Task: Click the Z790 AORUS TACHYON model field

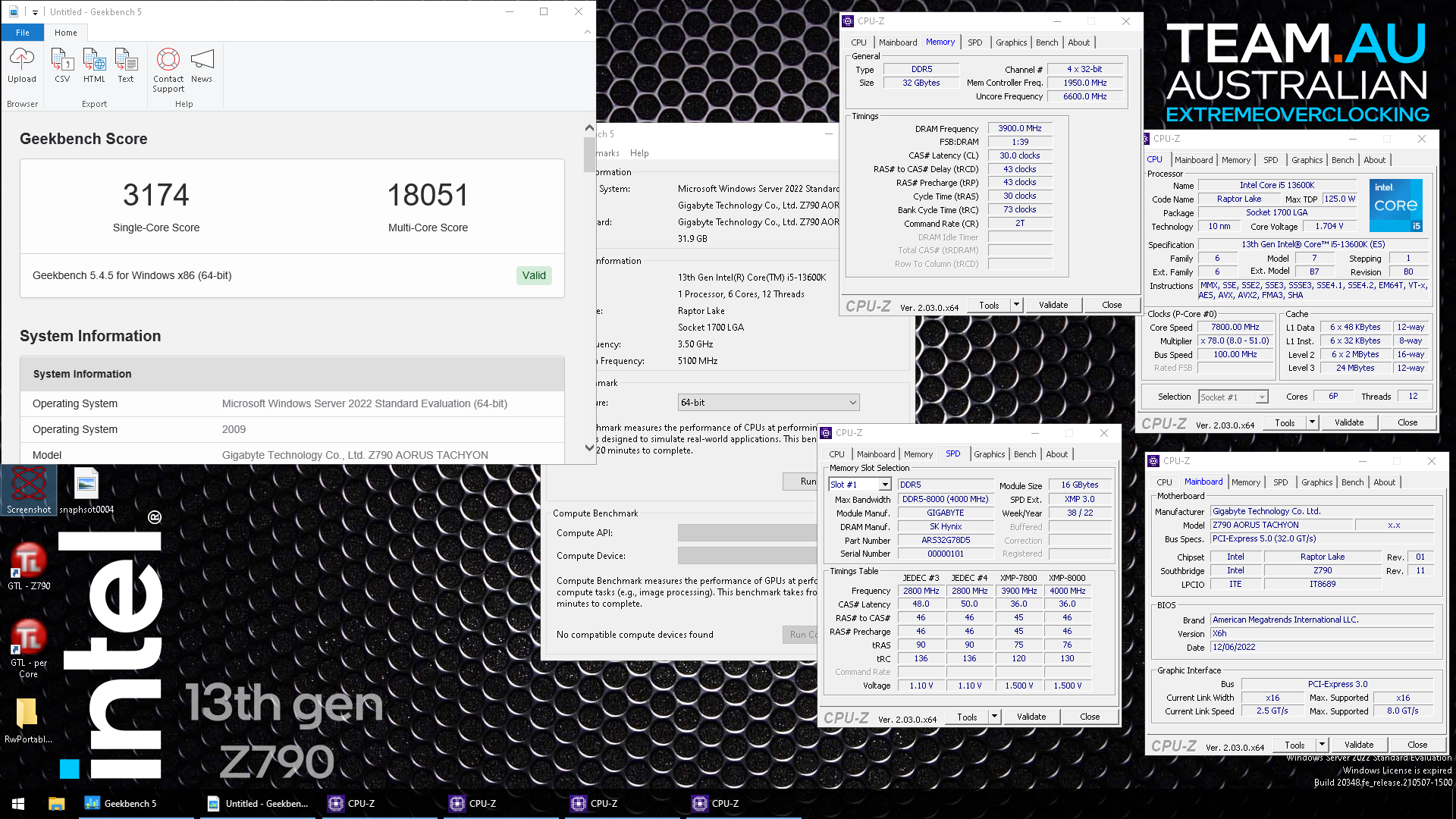Action: tap(1281, 525)
